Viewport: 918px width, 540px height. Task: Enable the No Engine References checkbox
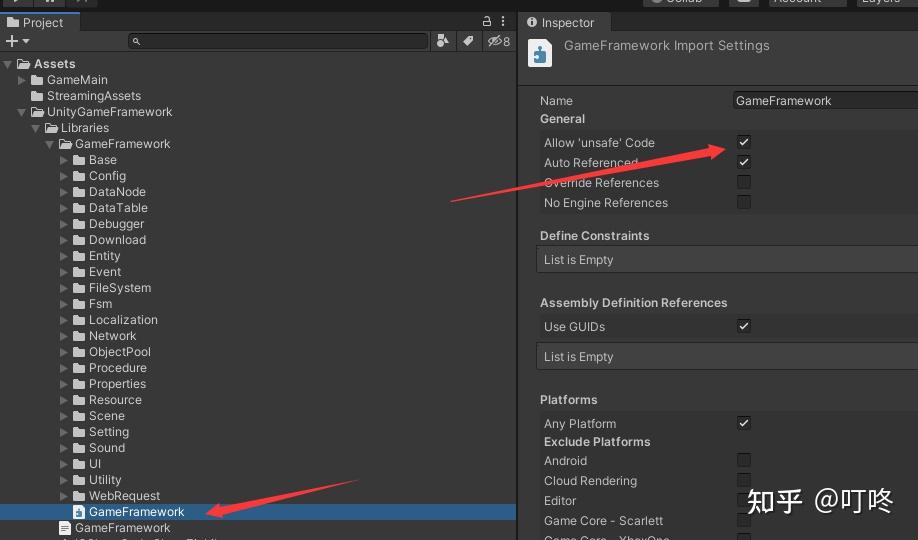[744, 202]
